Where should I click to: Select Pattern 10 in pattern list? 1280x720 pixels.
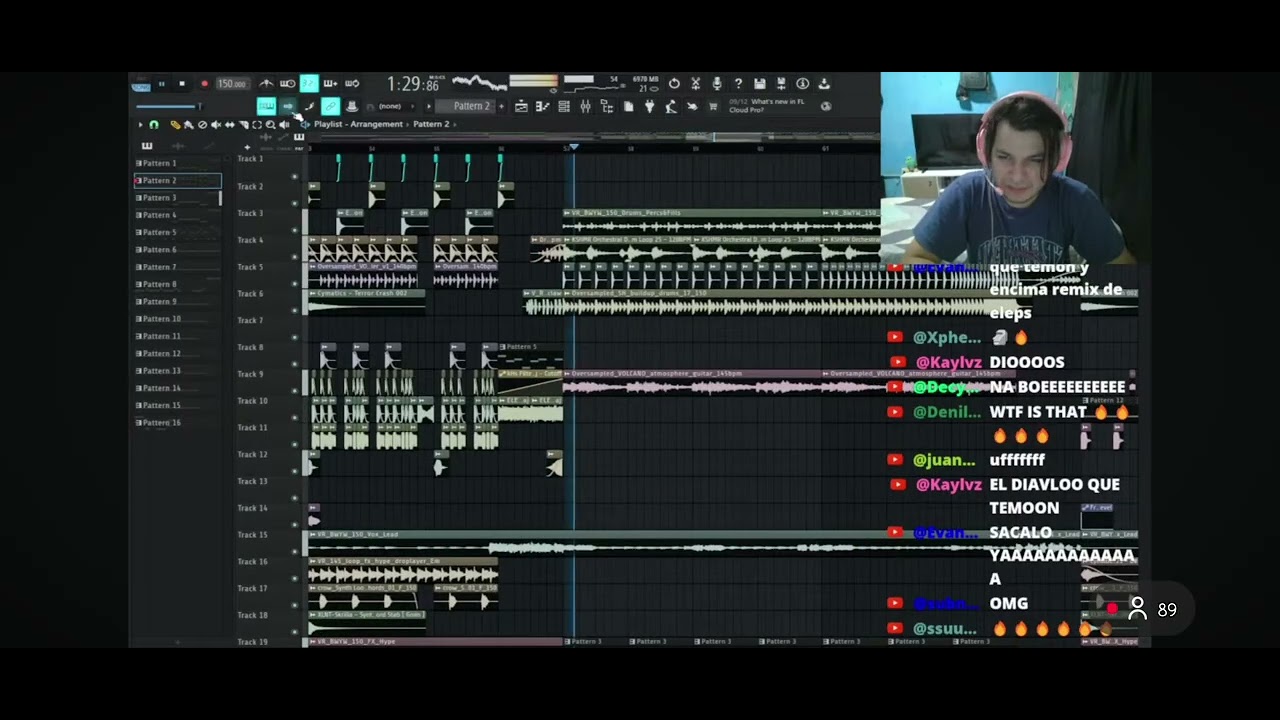[177, 319]
